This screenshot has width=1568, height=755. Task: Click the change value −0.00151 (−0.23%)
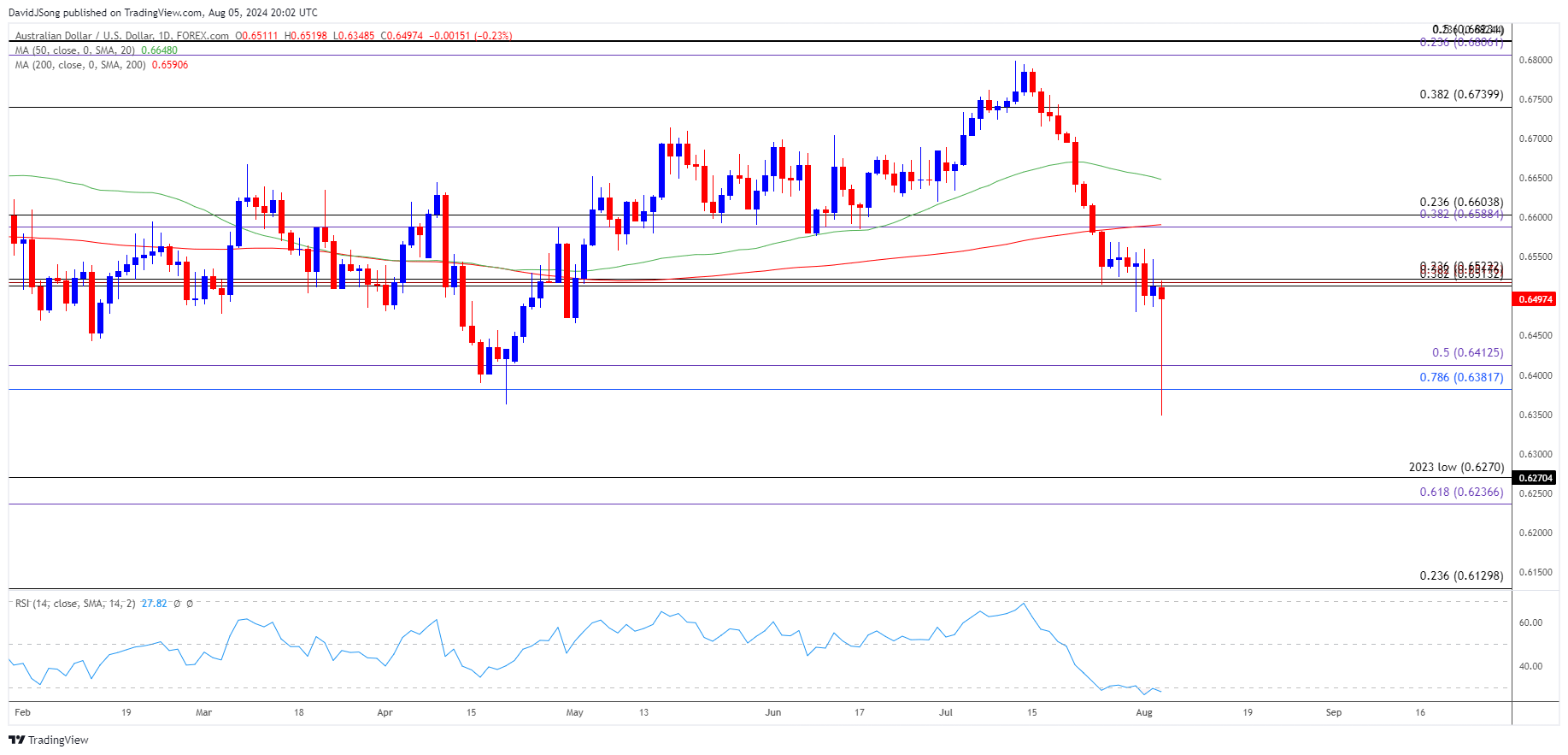pos(470,36)
